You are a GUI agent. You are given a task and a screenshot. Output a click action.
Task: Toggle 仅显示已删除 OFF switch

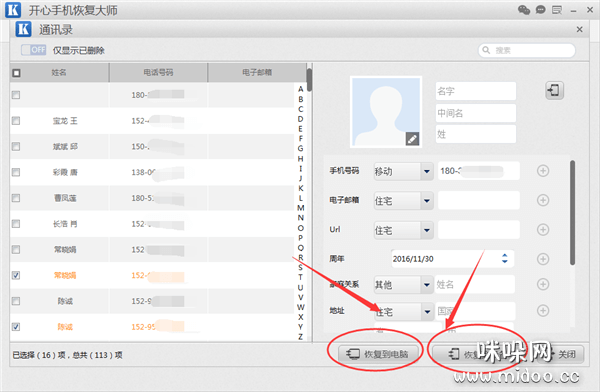click(33, 50)
